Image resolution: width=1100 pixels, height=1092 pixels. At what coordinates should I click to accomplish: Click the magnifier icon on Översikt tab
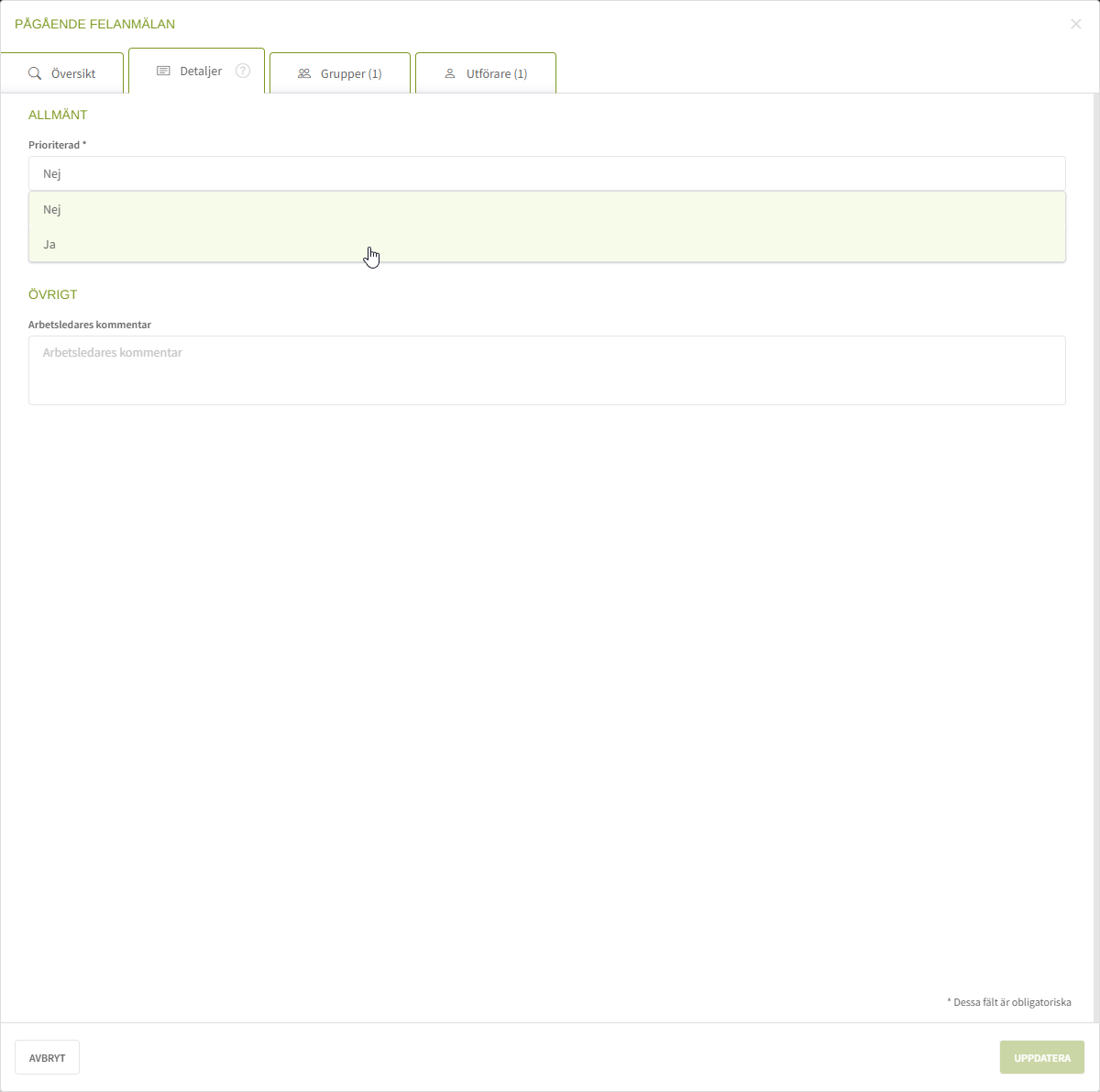35,73
